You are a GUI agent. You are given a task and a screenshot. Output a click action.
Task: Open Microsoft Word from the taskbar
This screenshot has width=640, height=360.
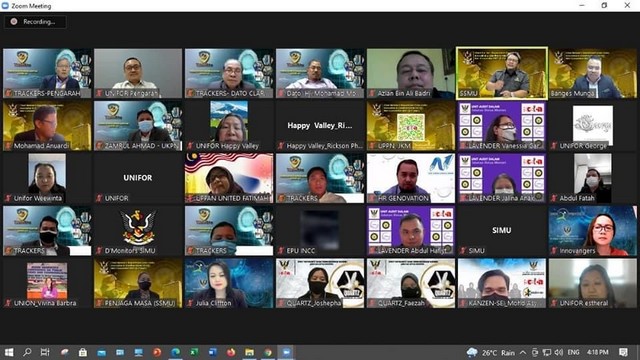tap(213, 352)
